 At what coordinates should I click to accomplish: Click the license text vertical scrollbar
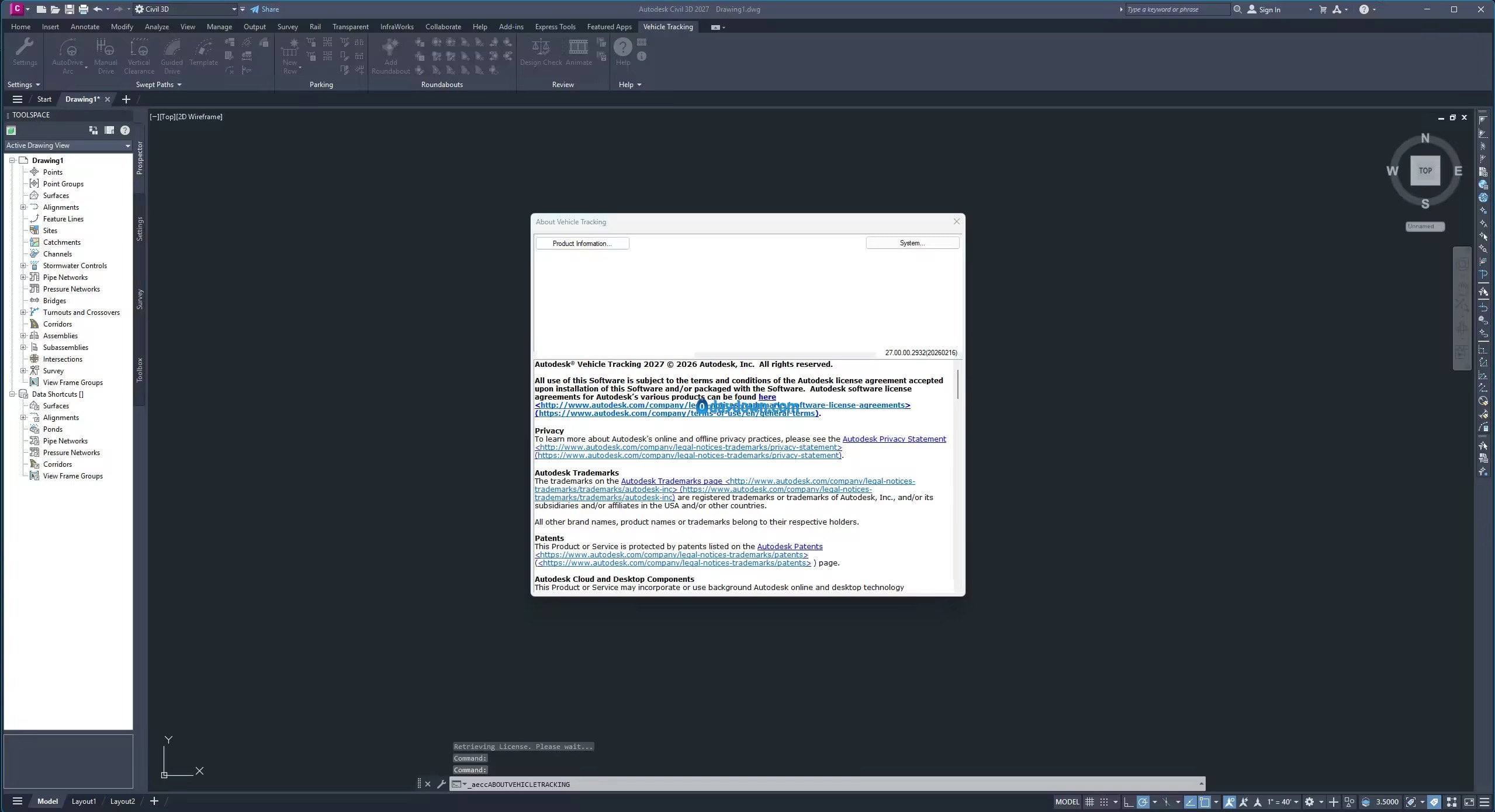coord(957,386)
